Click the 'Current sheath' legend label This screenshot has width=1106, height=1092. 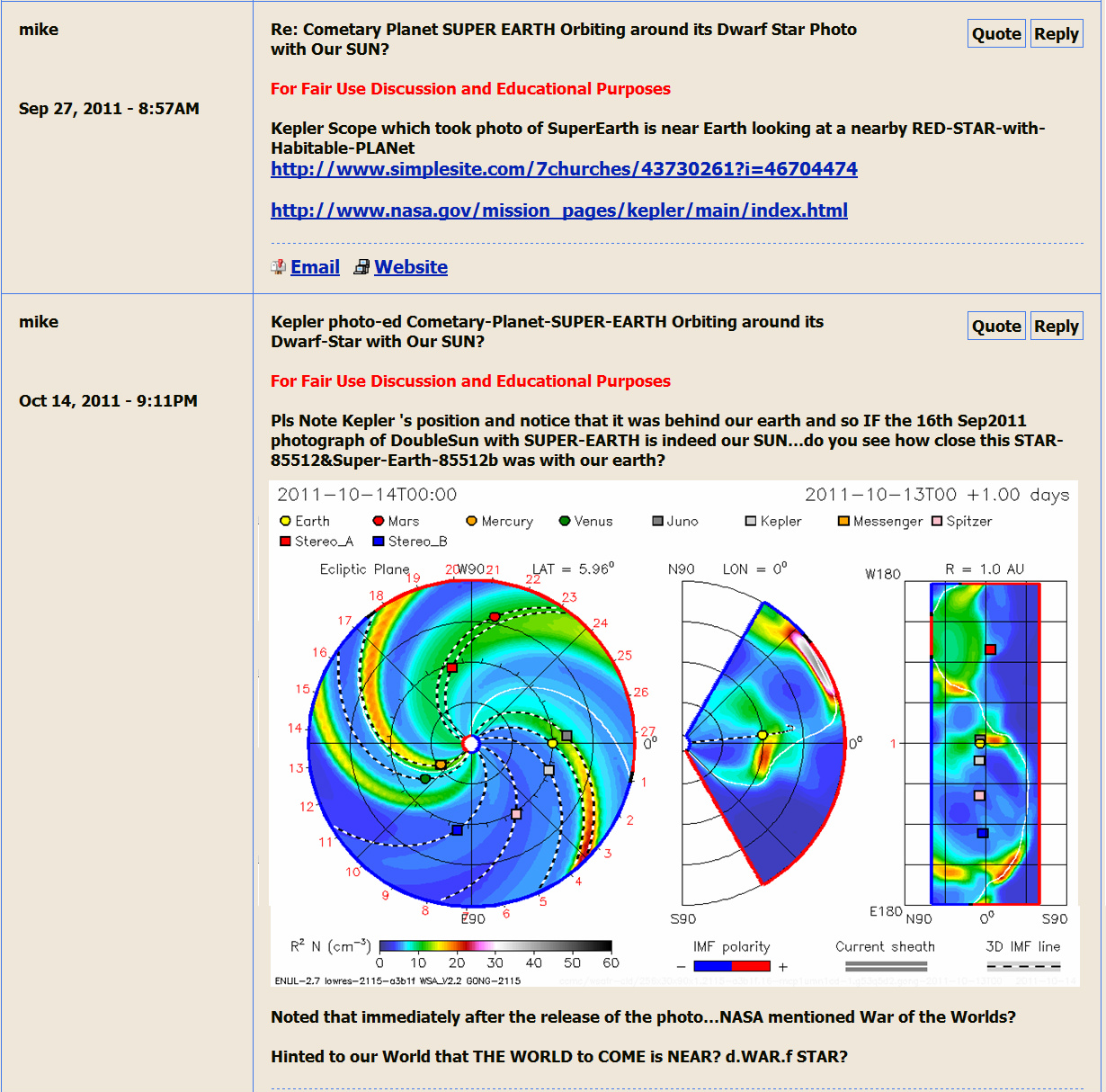pos(885,946)
